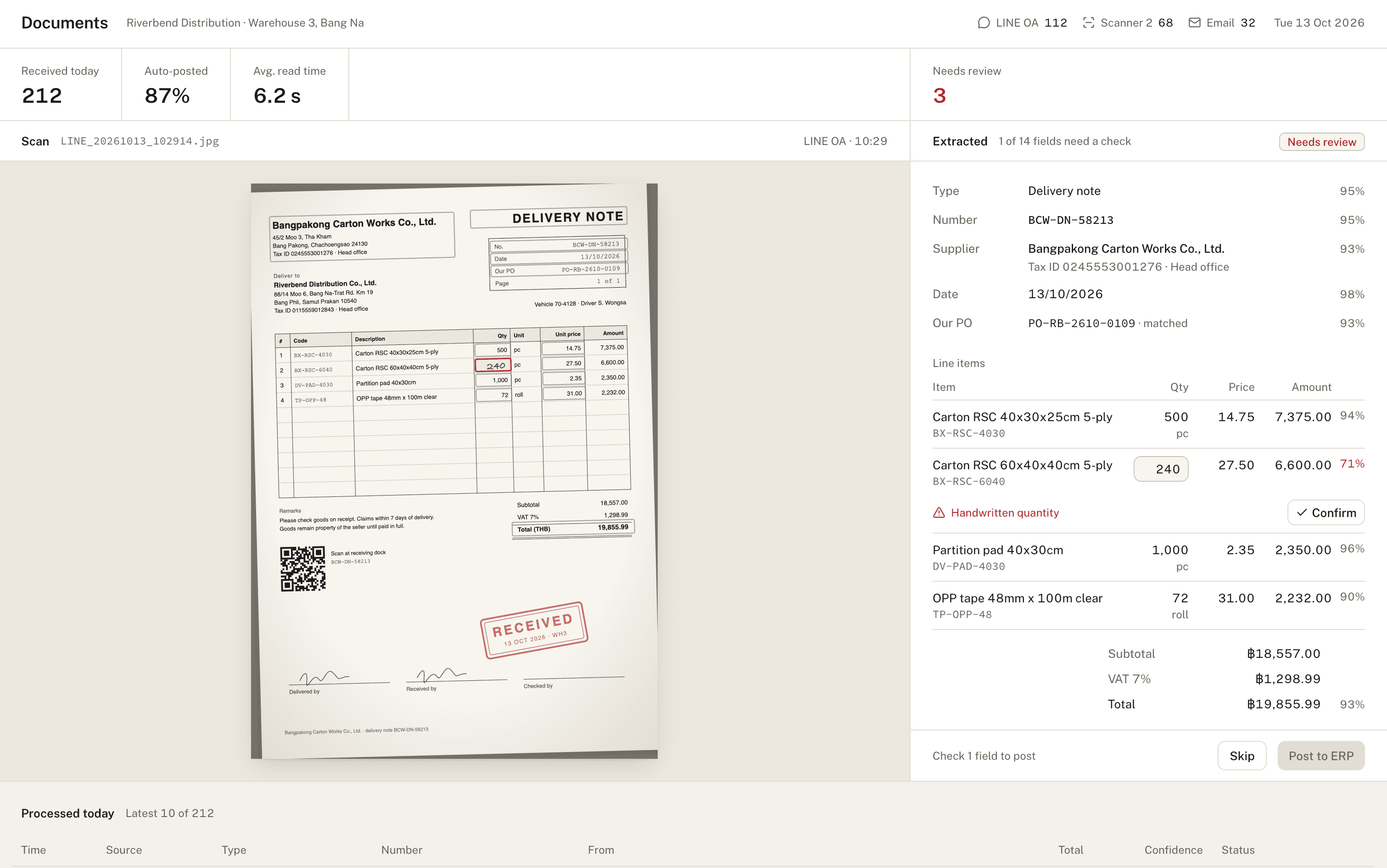Click Auto-posted value 87%

pos(167,95)
